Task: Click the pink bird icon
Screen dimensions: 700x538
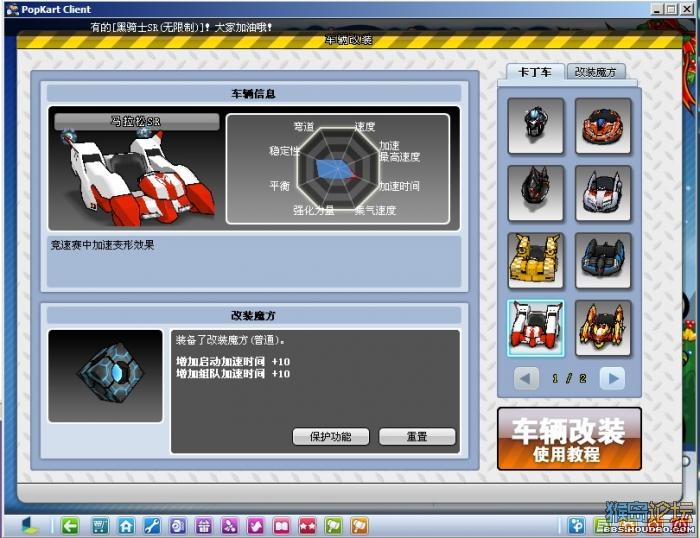Action: tap(255, 526)
